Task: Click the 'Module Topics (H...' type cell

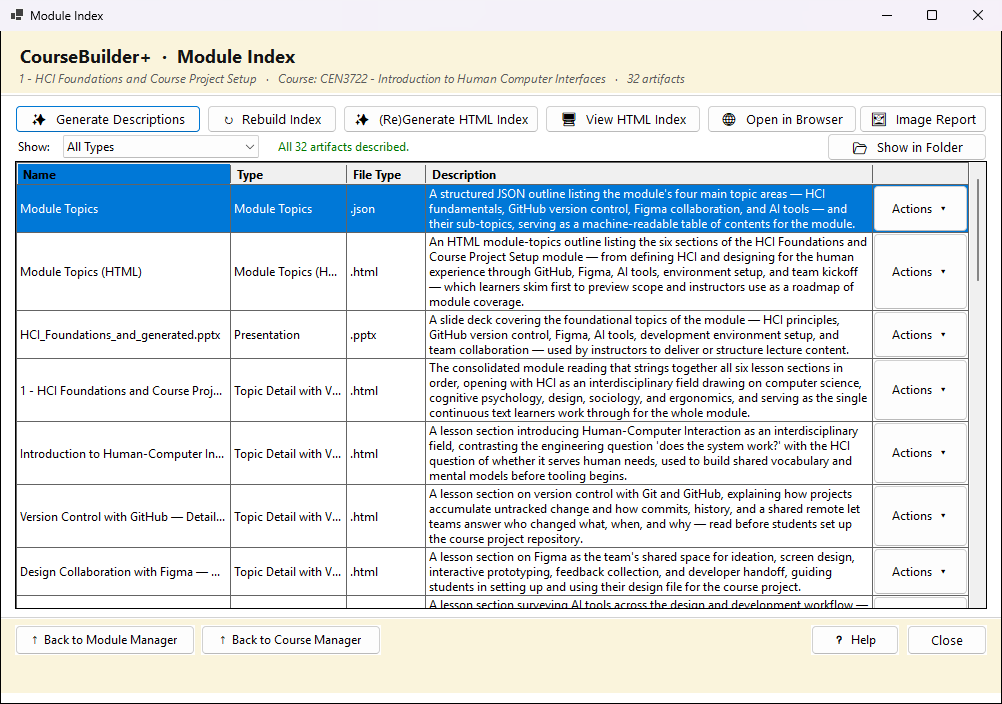Action: (x=289, y=272)
